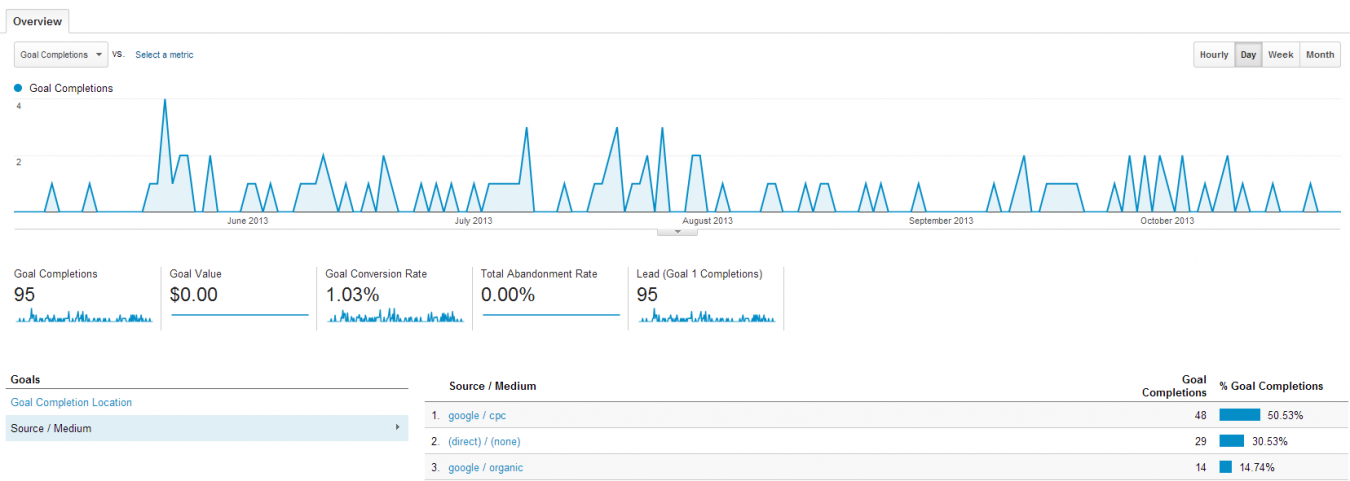Click the Goals section heading

25,379
